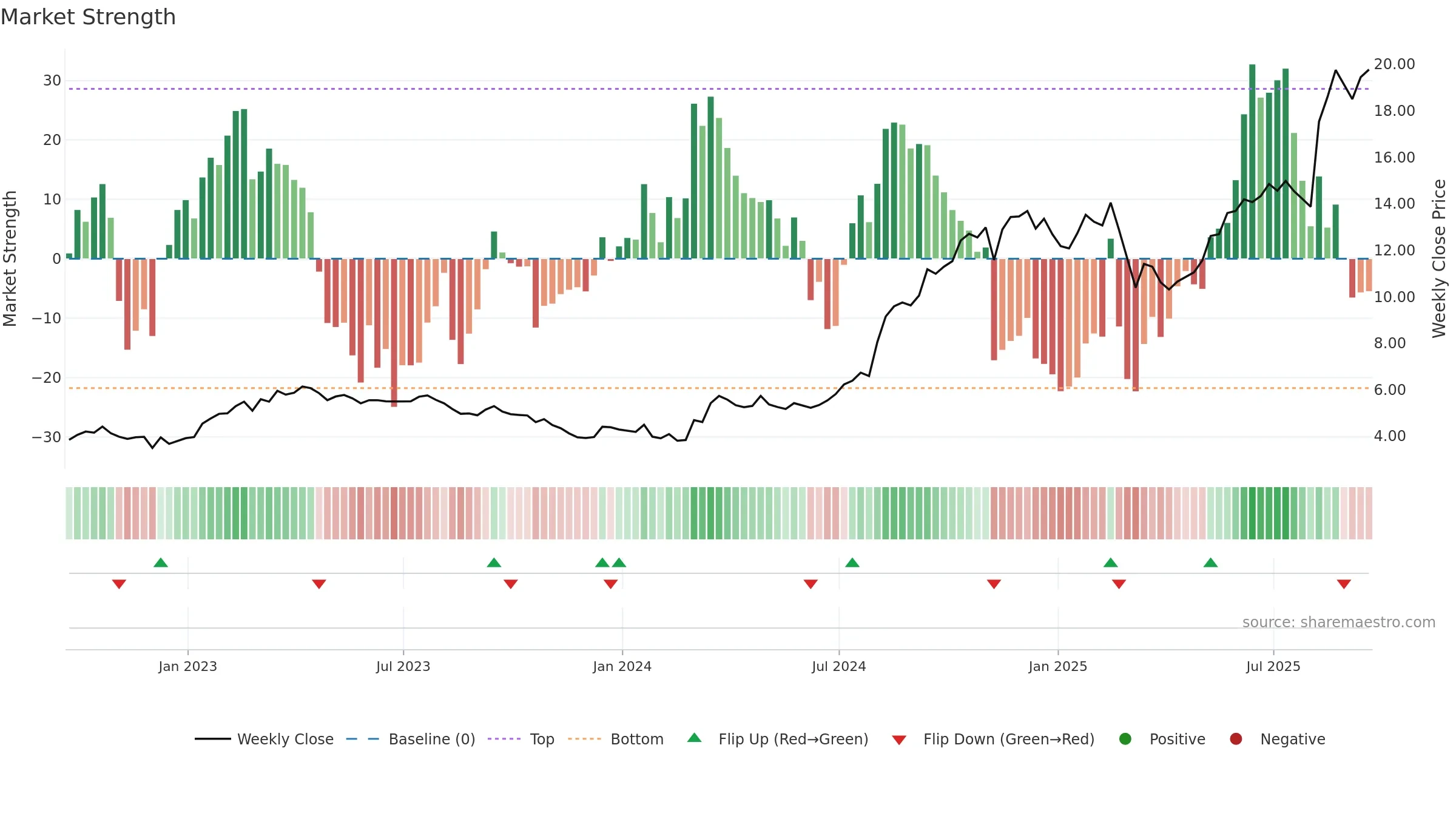Select the Flip Down marker around April 2023

319,584
